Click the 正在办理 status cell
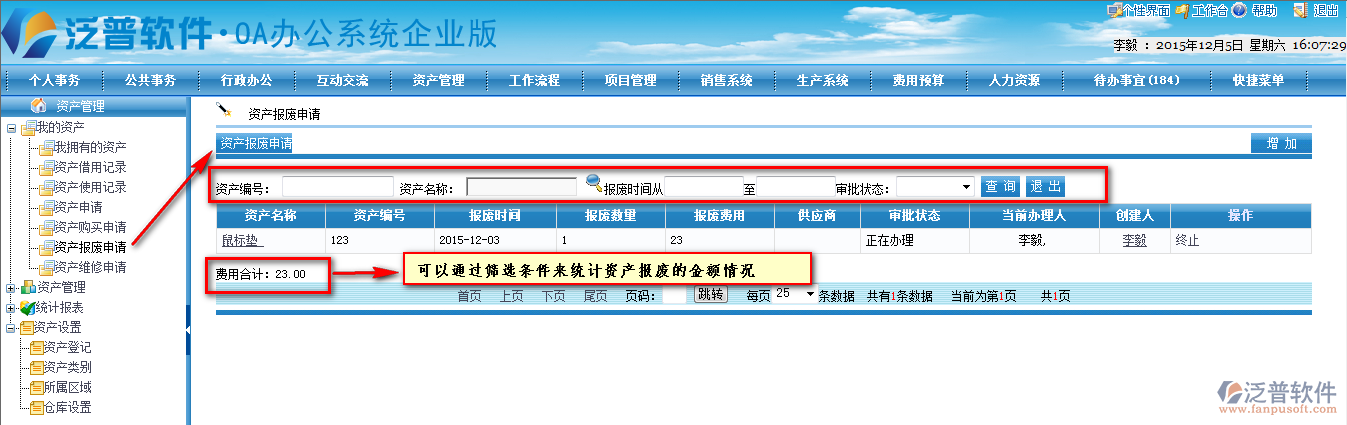 coord(914,241)
